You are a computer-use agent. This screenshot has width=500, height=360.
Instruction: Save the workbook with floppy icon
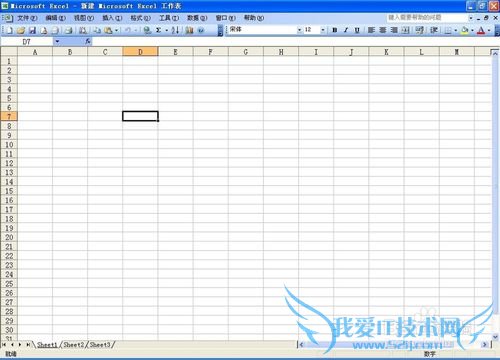pyautogui.click(x=32, y=30)
